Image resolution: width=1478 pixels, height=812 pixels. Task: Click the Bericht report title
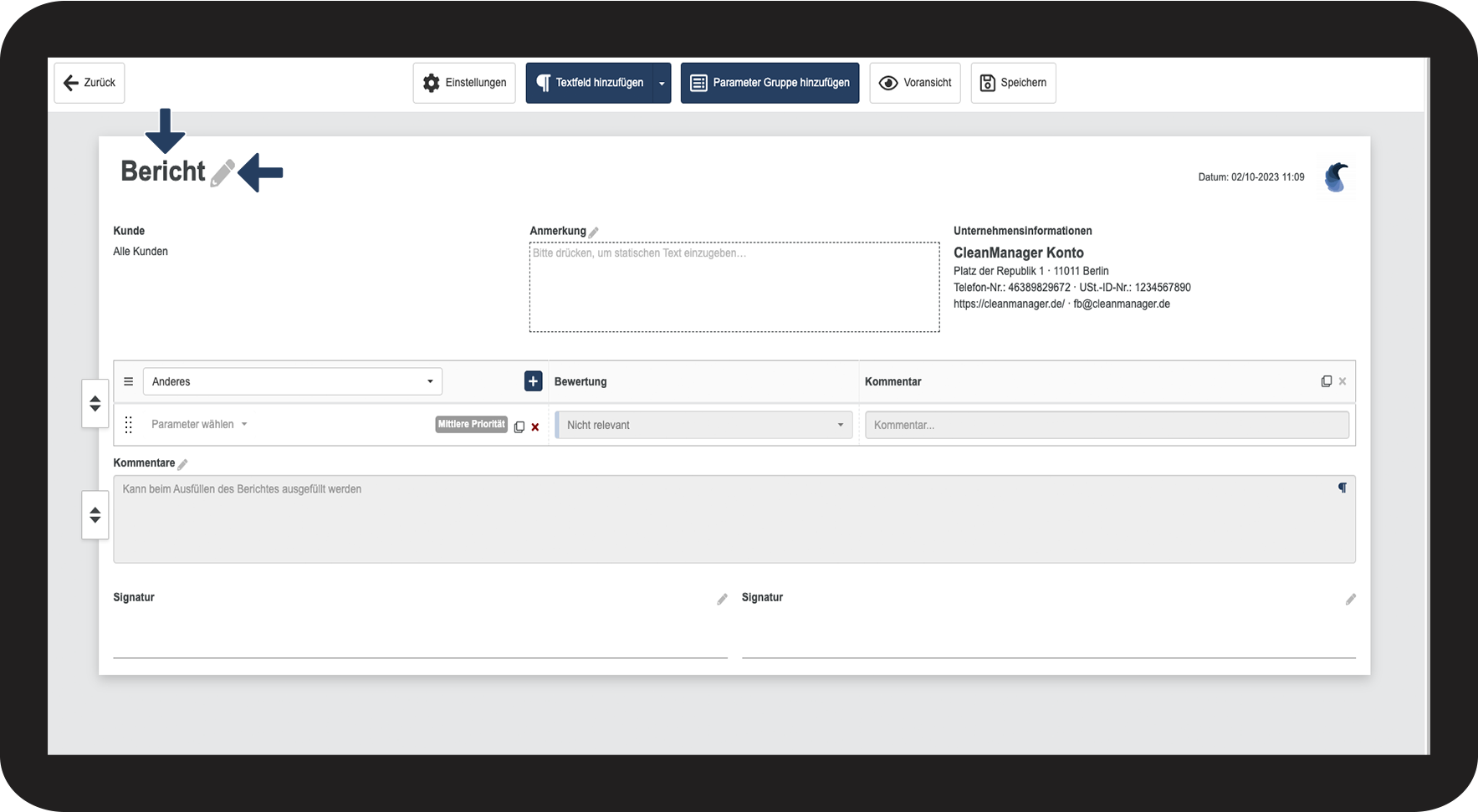(163, 171)
